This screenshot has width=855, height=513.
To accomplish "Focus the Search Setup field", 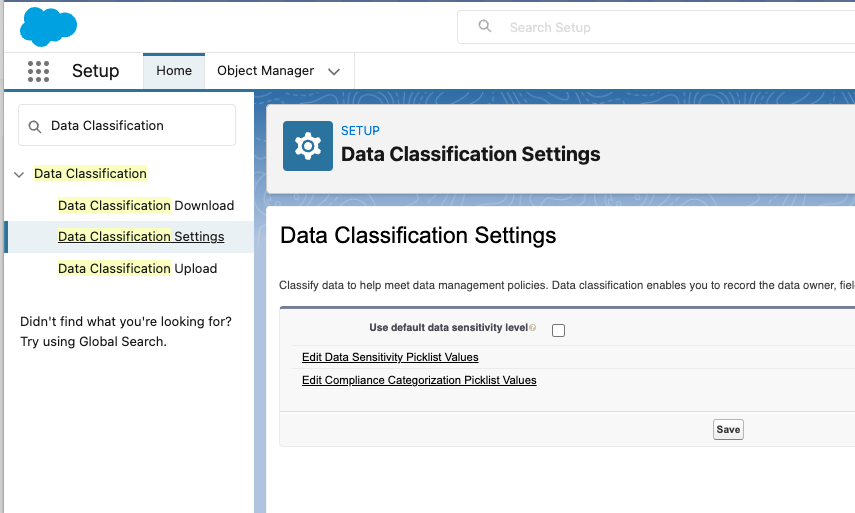I will (x=656, y=27).
